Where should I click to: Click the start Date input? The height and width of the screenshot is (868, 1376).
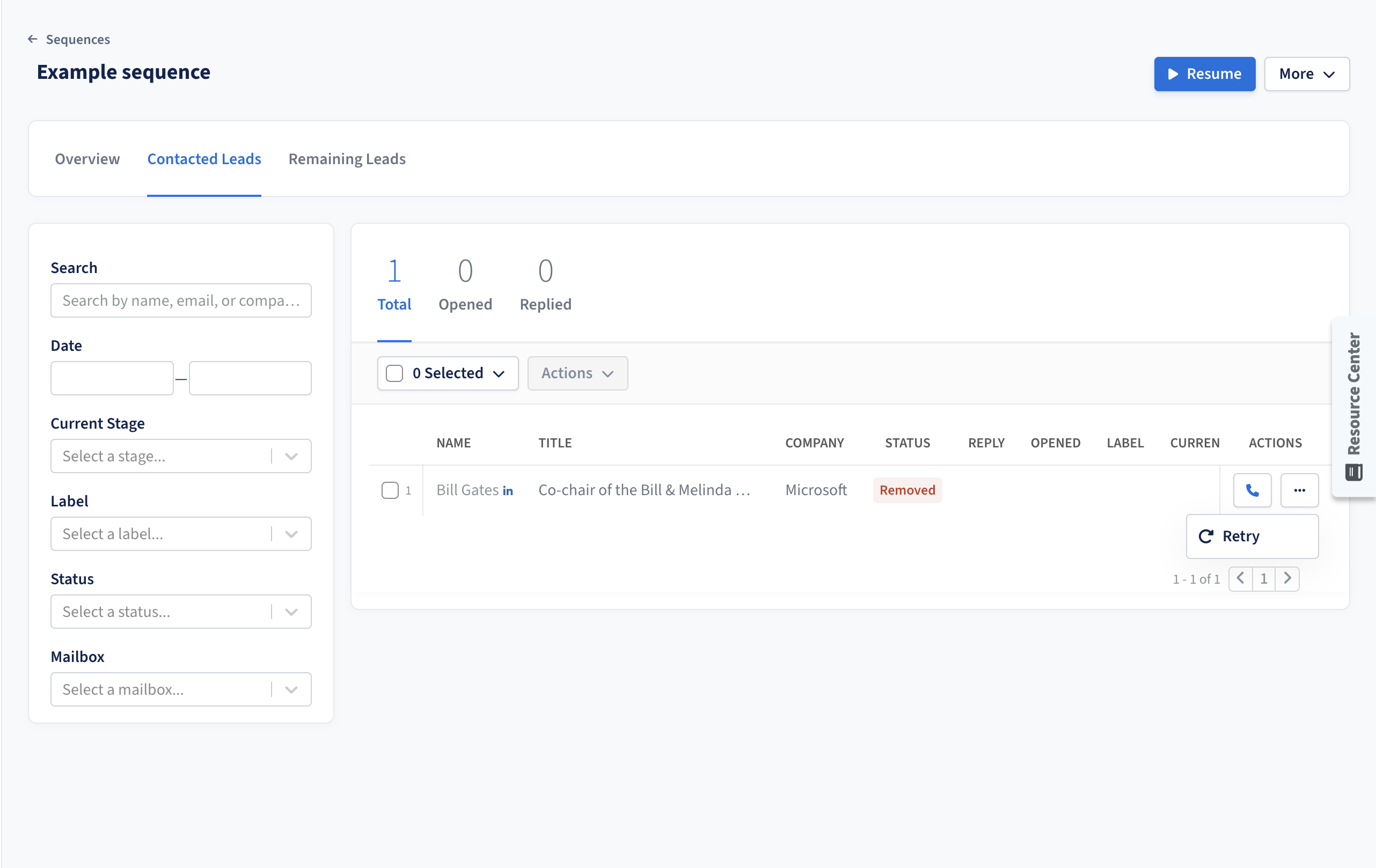click(x=112, y=378)
